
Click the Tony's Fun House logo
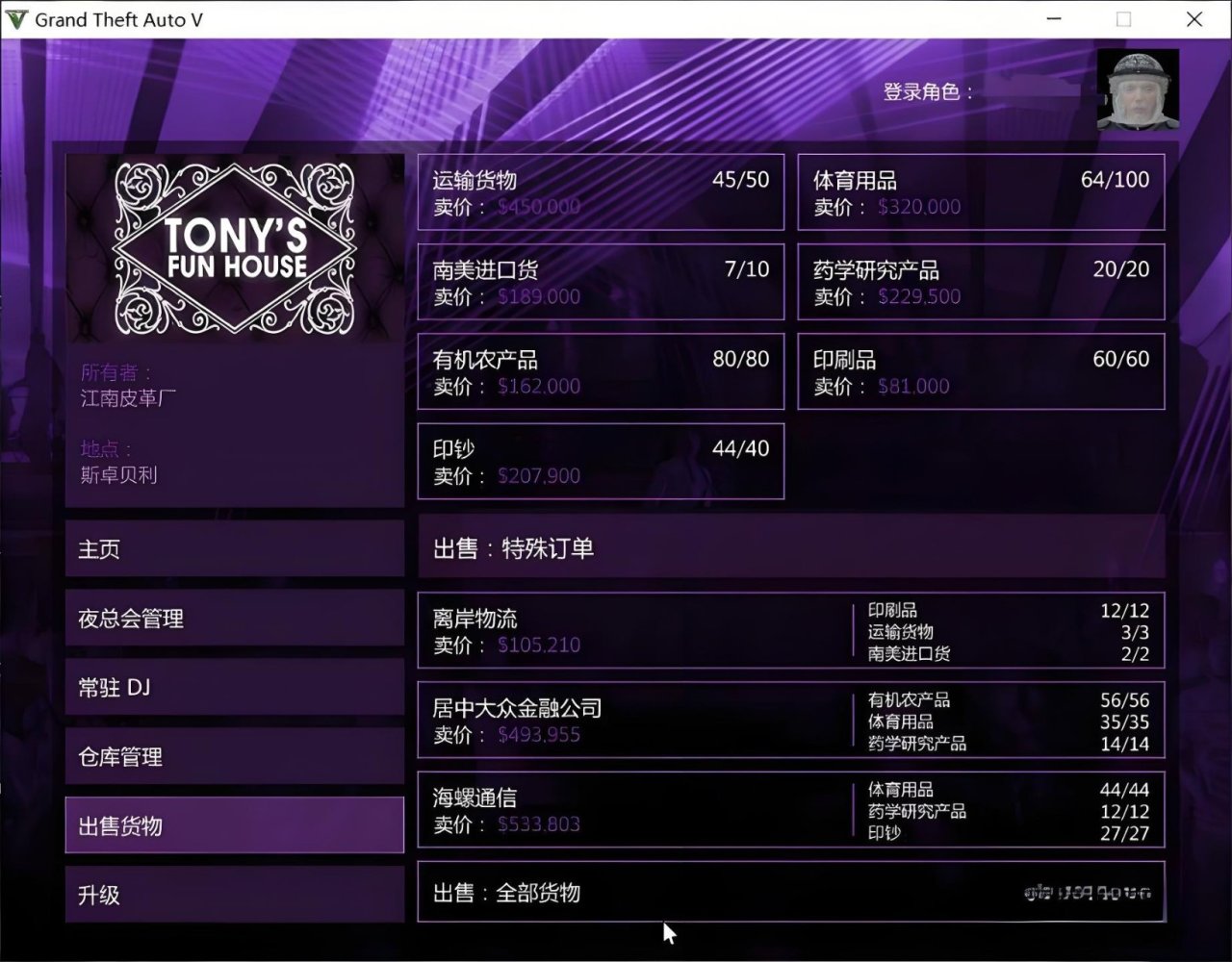click(x=235, y=248)
